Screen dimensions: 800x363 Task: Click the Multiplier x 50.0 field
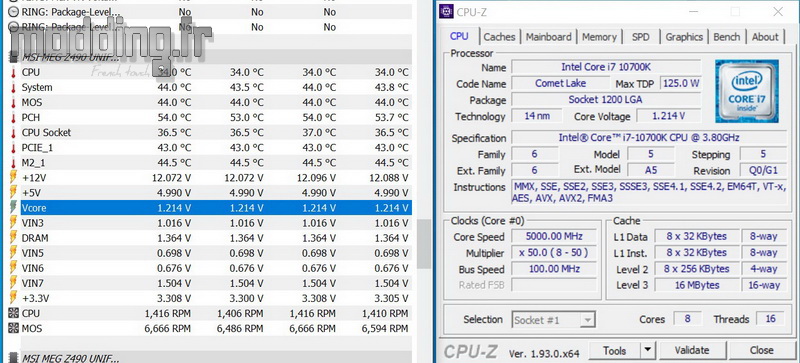pyautogui.click(x=554, y=253)
